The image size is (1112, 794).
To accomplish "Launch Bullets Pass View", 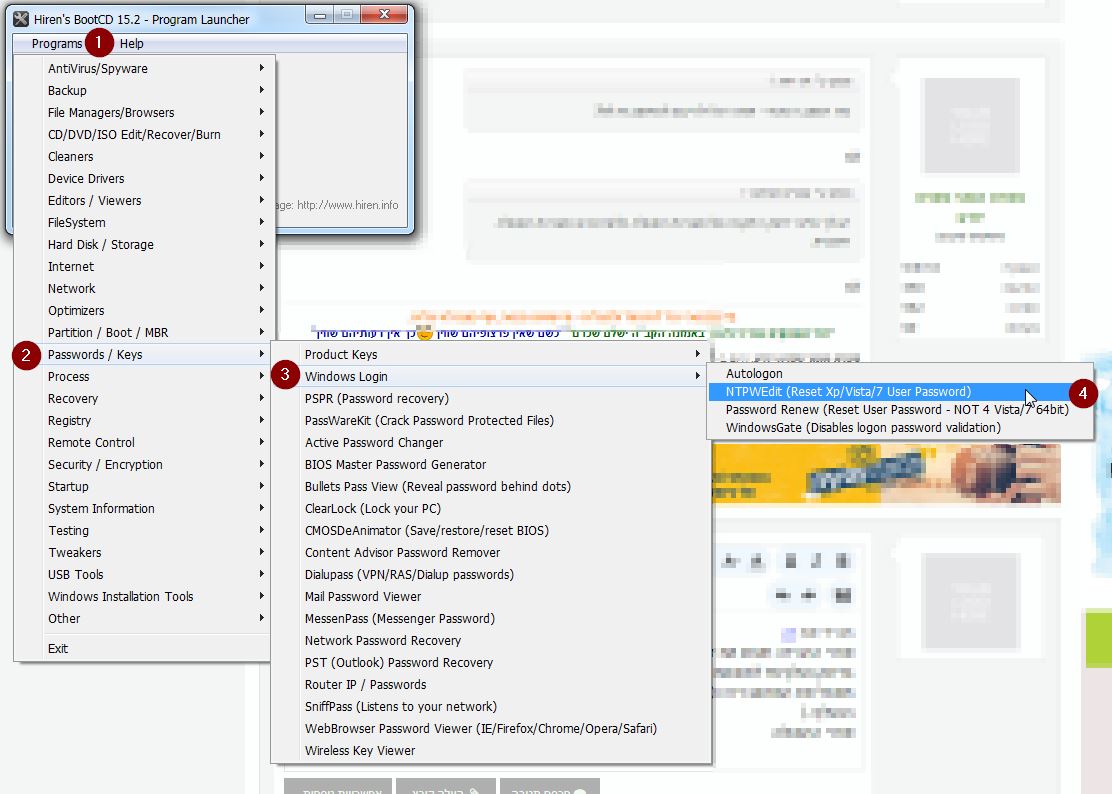I will (491, 486).
